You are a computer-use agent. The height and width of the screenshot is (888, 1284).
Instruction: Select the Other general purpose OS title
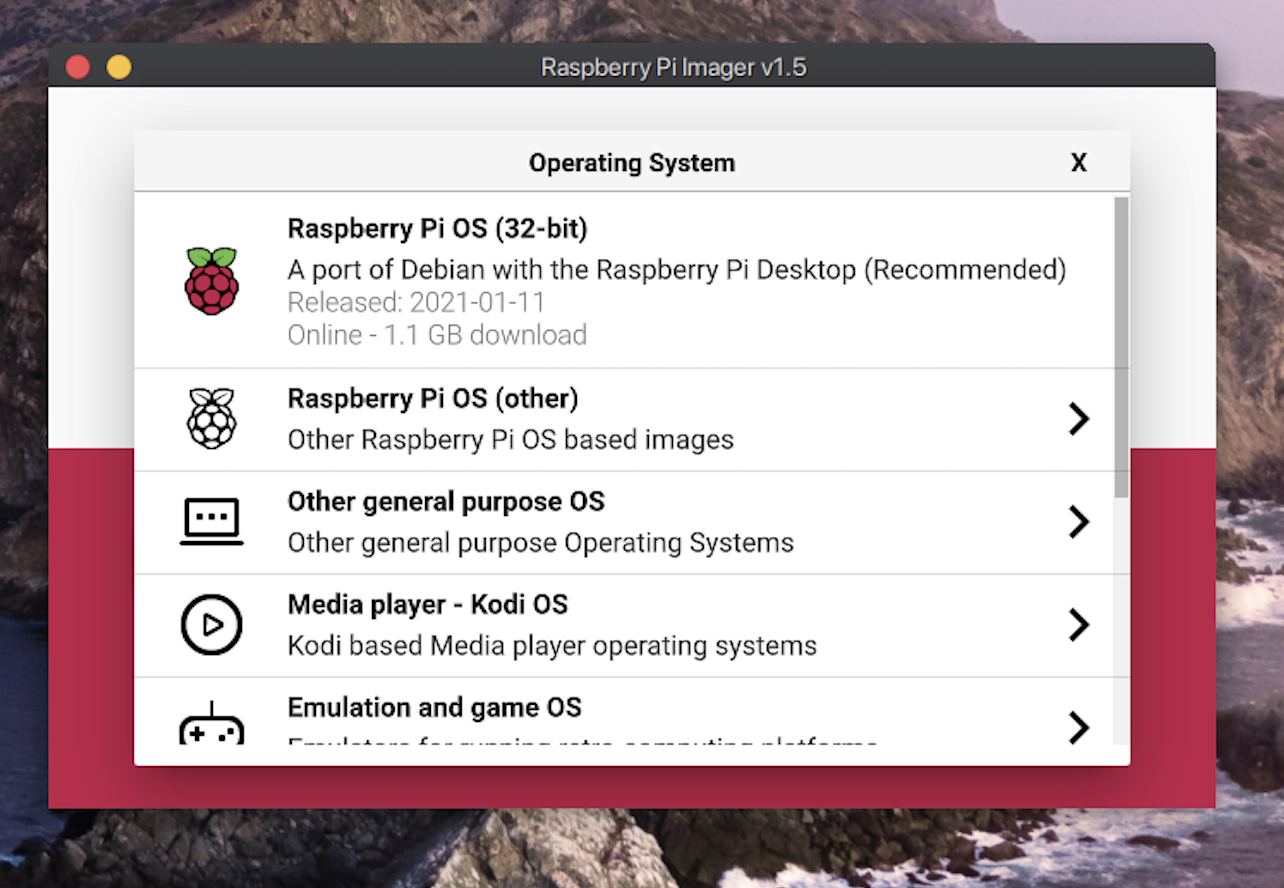[446, 501]
